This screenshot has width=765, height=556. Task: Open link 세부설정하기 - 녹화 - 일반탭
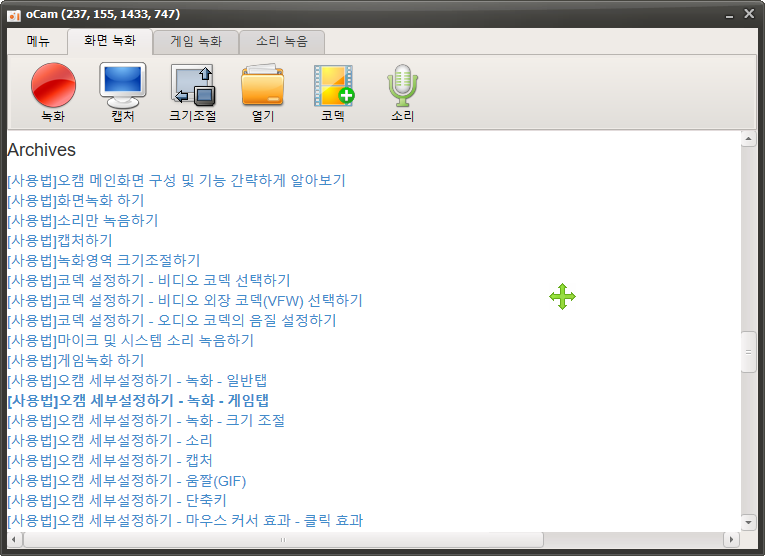tap(137, 380)
